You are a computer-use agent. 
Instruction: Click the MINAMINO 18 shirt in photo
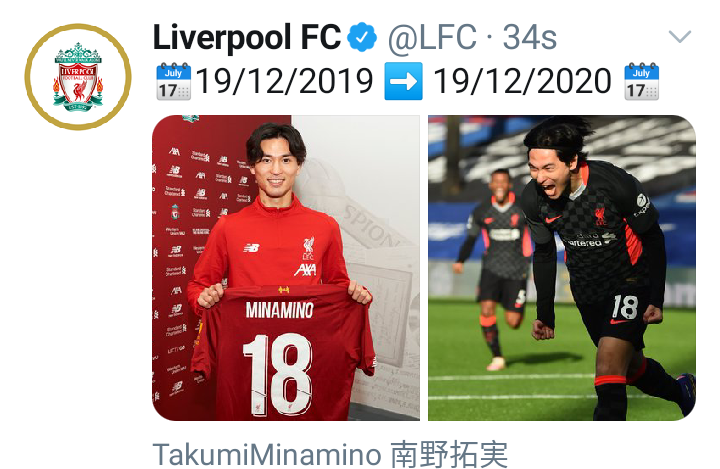point(281,351)
